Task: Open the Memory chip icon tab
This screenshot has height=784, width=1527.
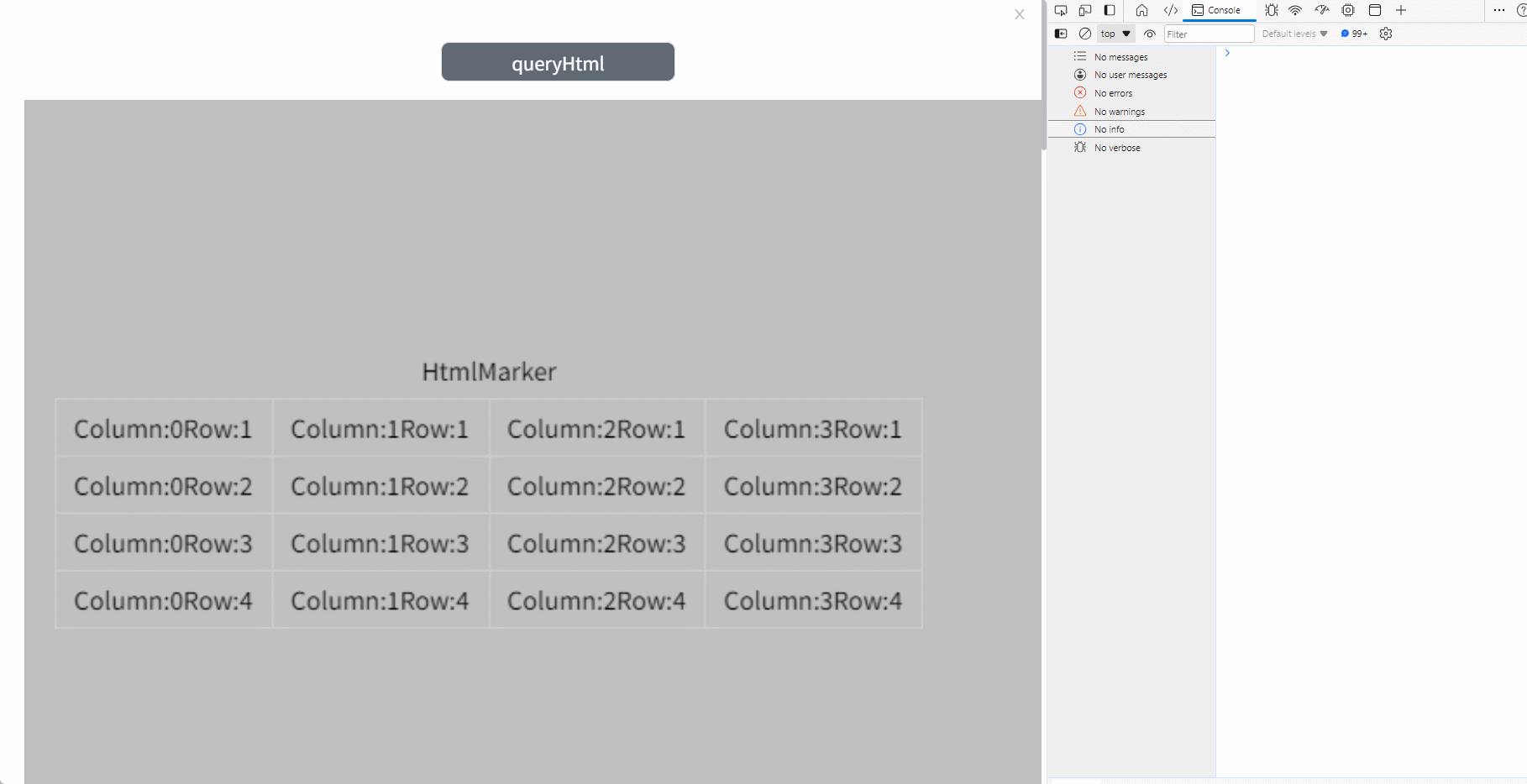Action: [x=1348, y=11]
